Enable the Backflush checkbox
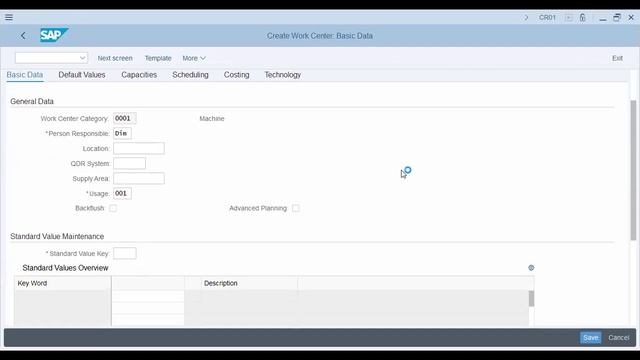The image size is (640, 360). [113, 208]
